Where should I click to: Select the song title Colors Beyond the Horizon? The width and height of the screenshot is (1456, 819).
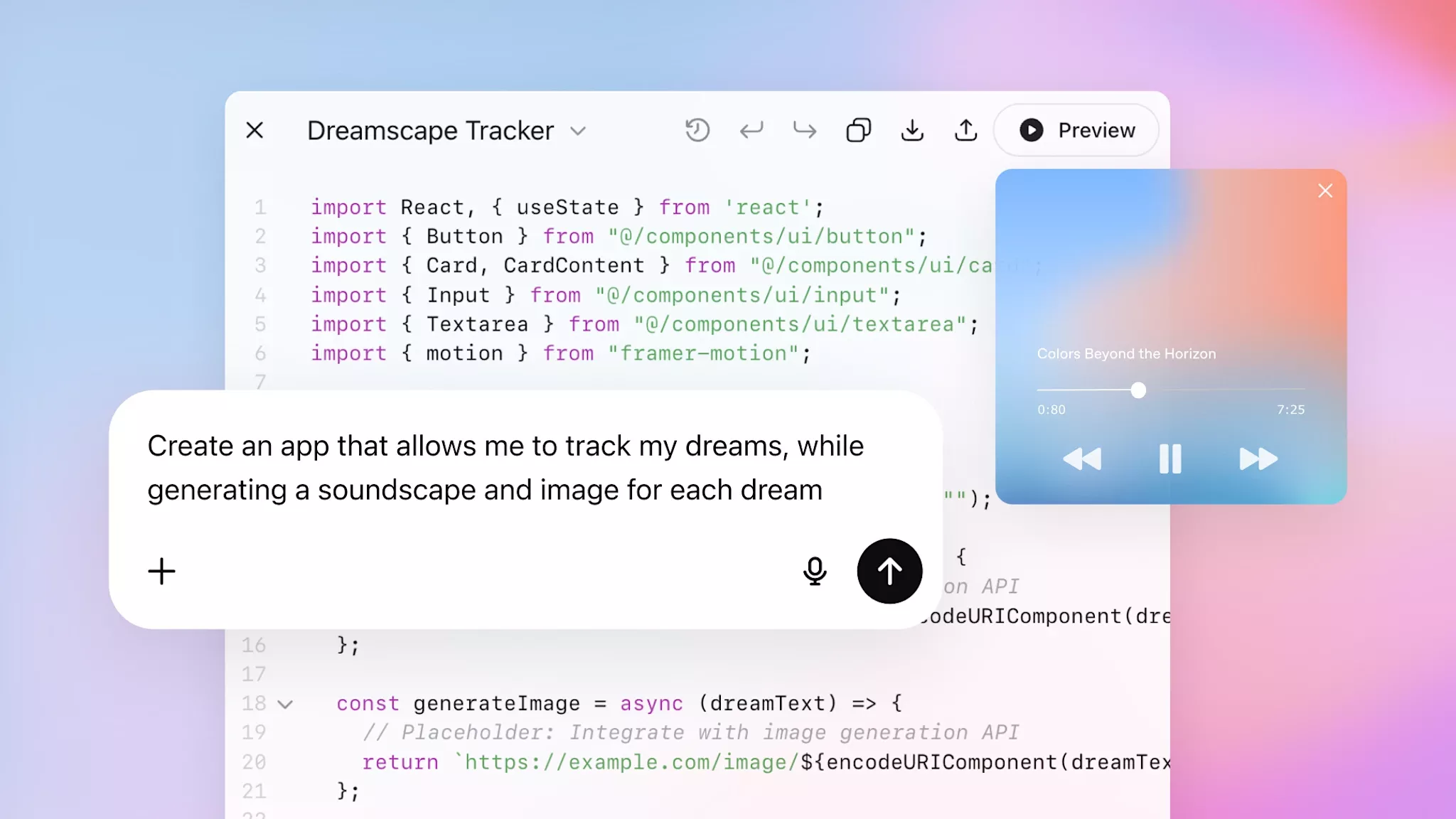(x=1126, y=353)
